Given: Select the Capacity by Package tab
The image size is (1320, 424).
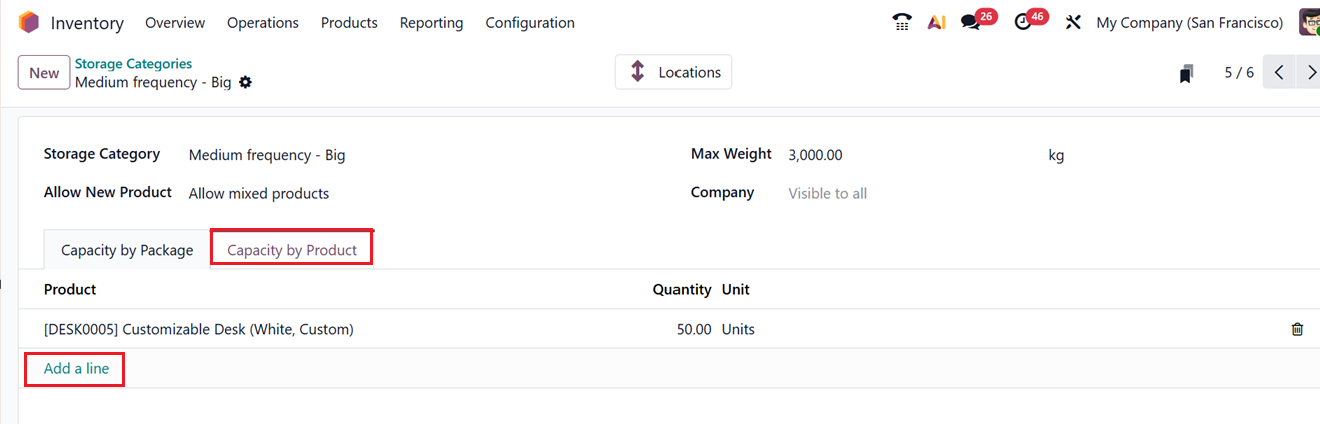Looking at the screenshot, I should click(x=127, y=250).
